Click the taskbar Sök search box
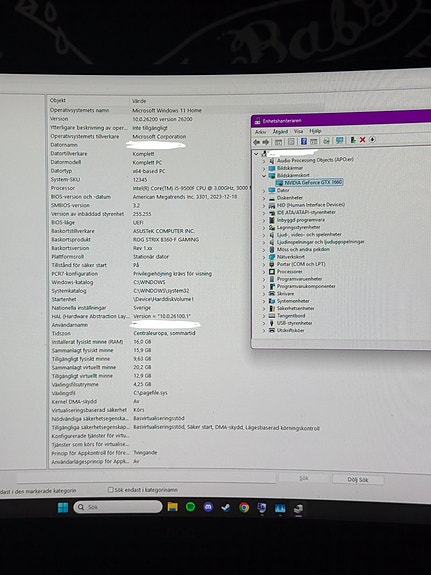Viewport: 431px width, 575px height. 118,507
